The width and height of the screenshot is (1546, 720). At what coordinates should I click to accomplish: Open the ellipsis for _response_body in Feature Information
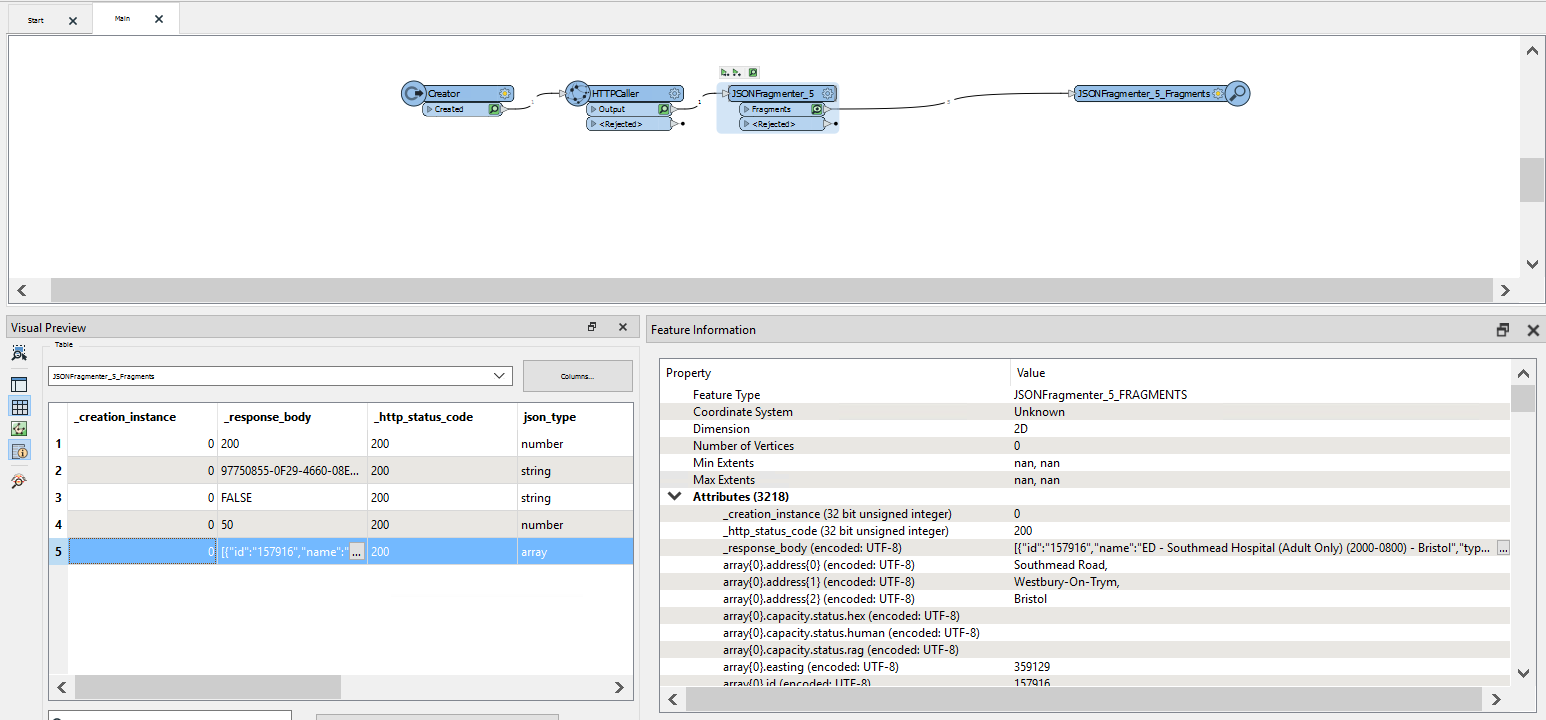pyautogui.click(x=1502, y=548)
